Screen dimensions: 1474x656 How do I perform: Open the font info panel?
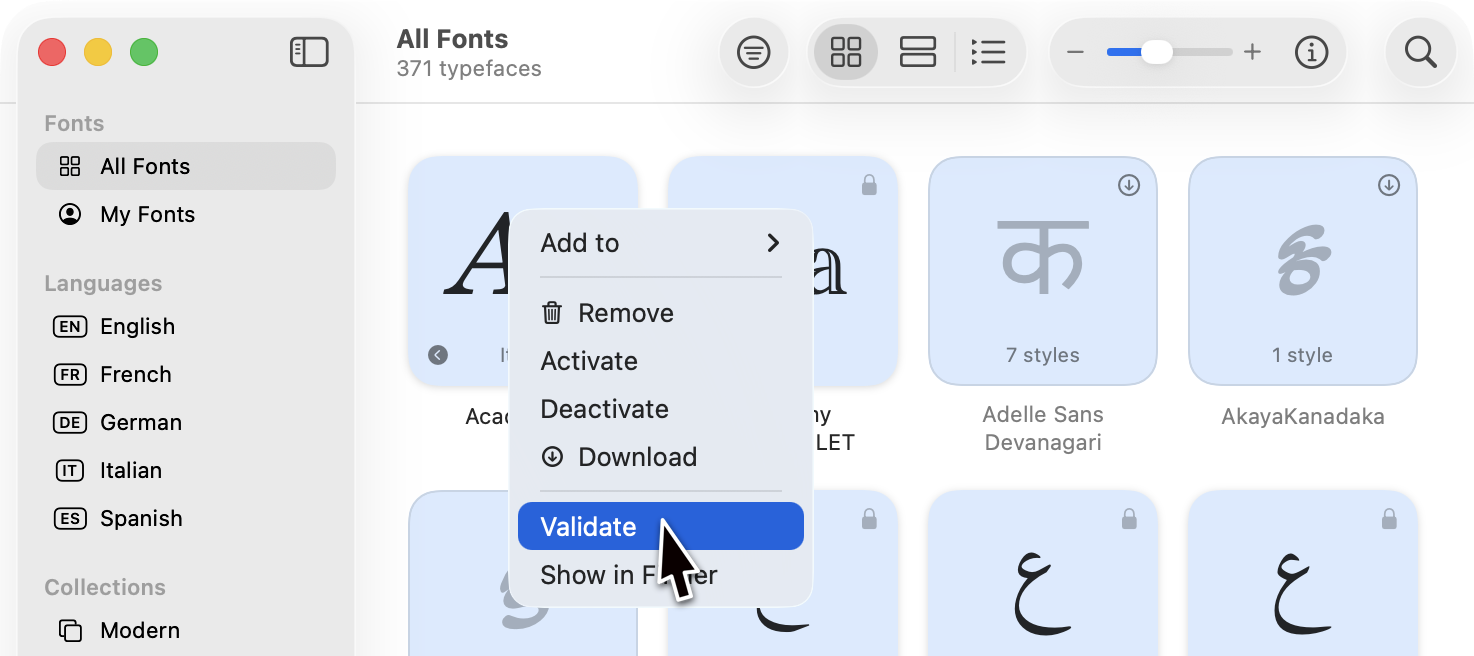[1311, 52]
